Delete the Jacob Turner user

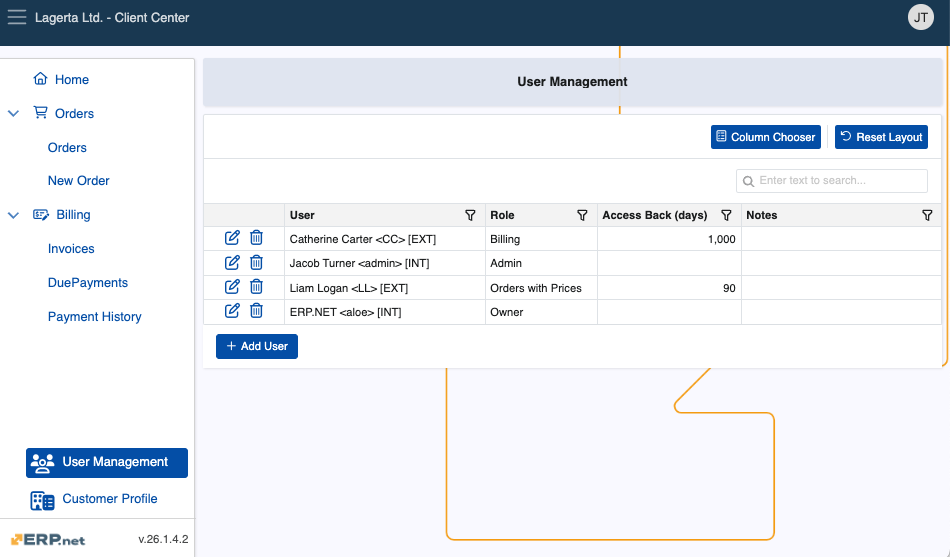coord(256,262)
